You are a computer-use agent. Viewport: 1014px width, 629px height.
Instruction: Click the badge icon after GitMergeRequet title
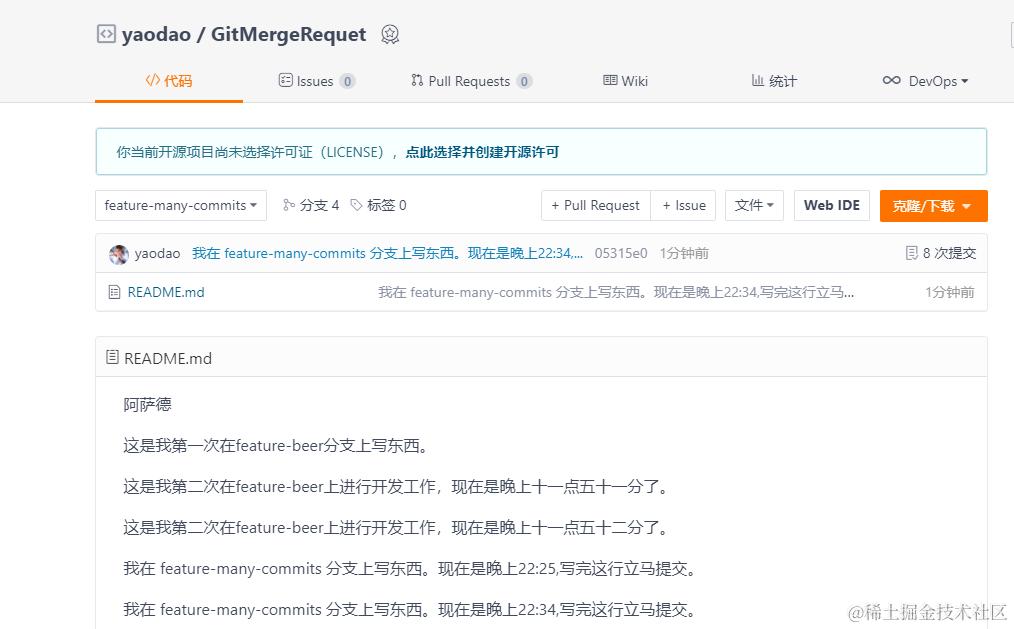389,34
